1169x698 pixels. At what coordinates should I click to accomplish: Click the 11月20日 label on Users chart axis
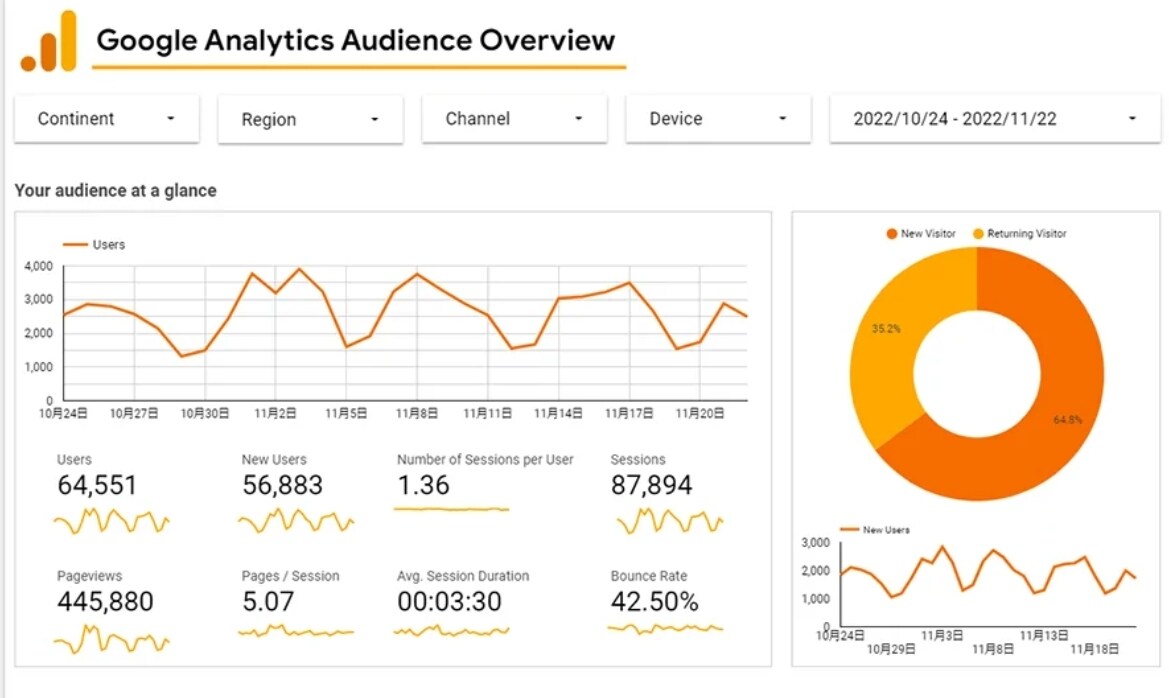tap(699, 413)
